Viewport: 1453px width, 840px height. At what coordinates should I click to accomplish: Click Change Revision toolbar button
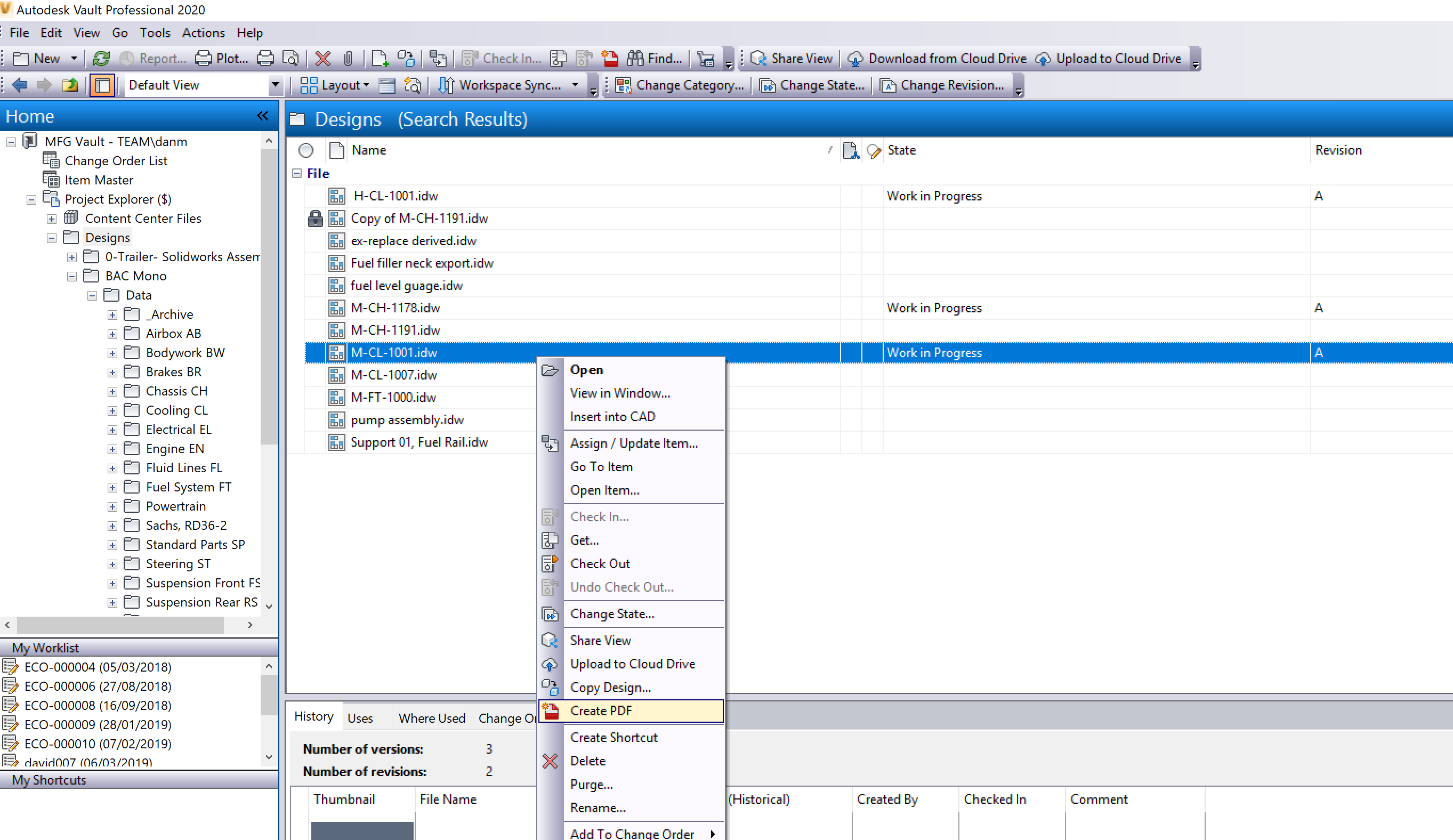pos(942,85)
